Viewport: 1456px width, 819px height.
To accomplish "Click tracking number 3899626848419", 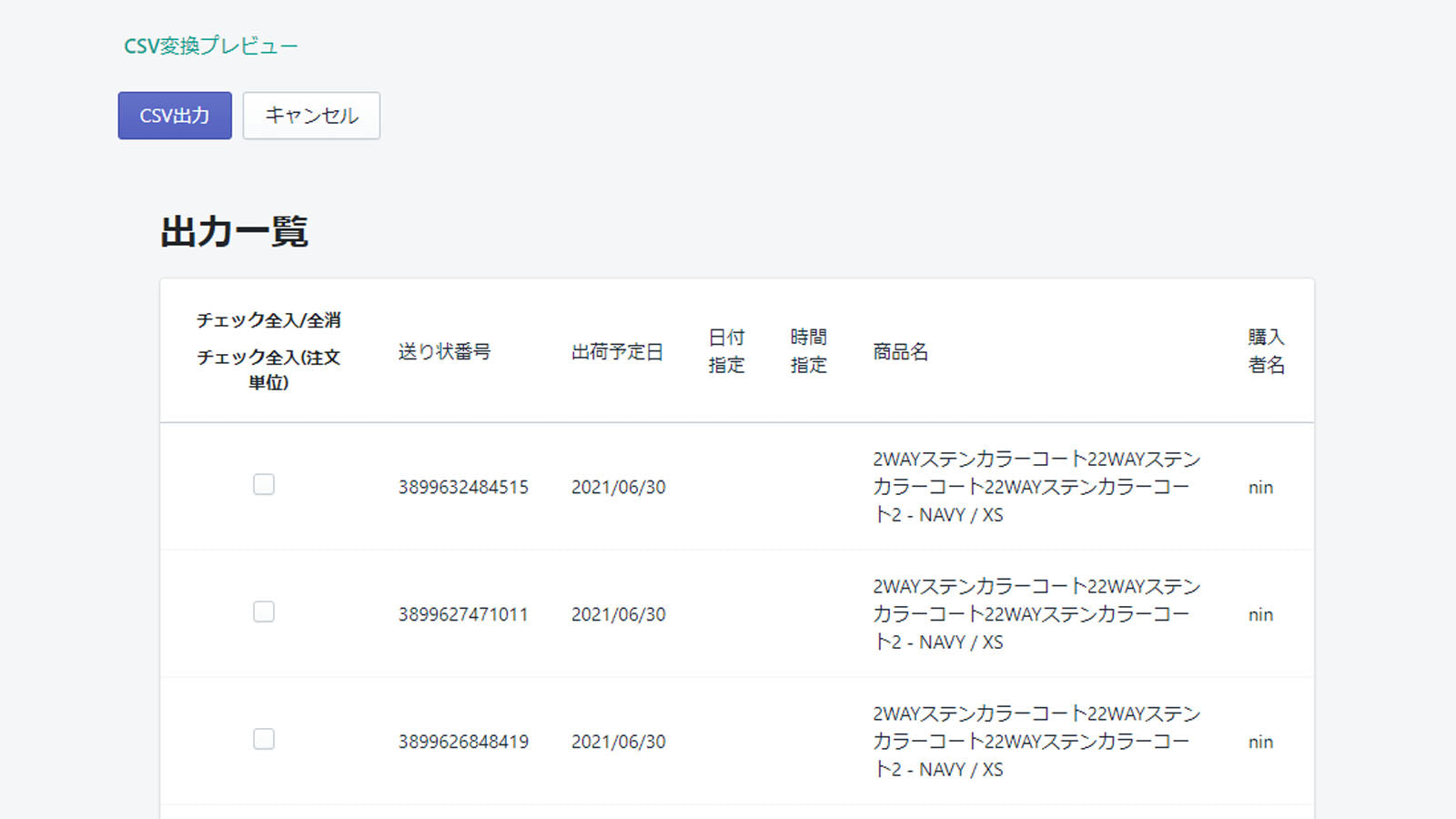I will [x=463, y=742].
